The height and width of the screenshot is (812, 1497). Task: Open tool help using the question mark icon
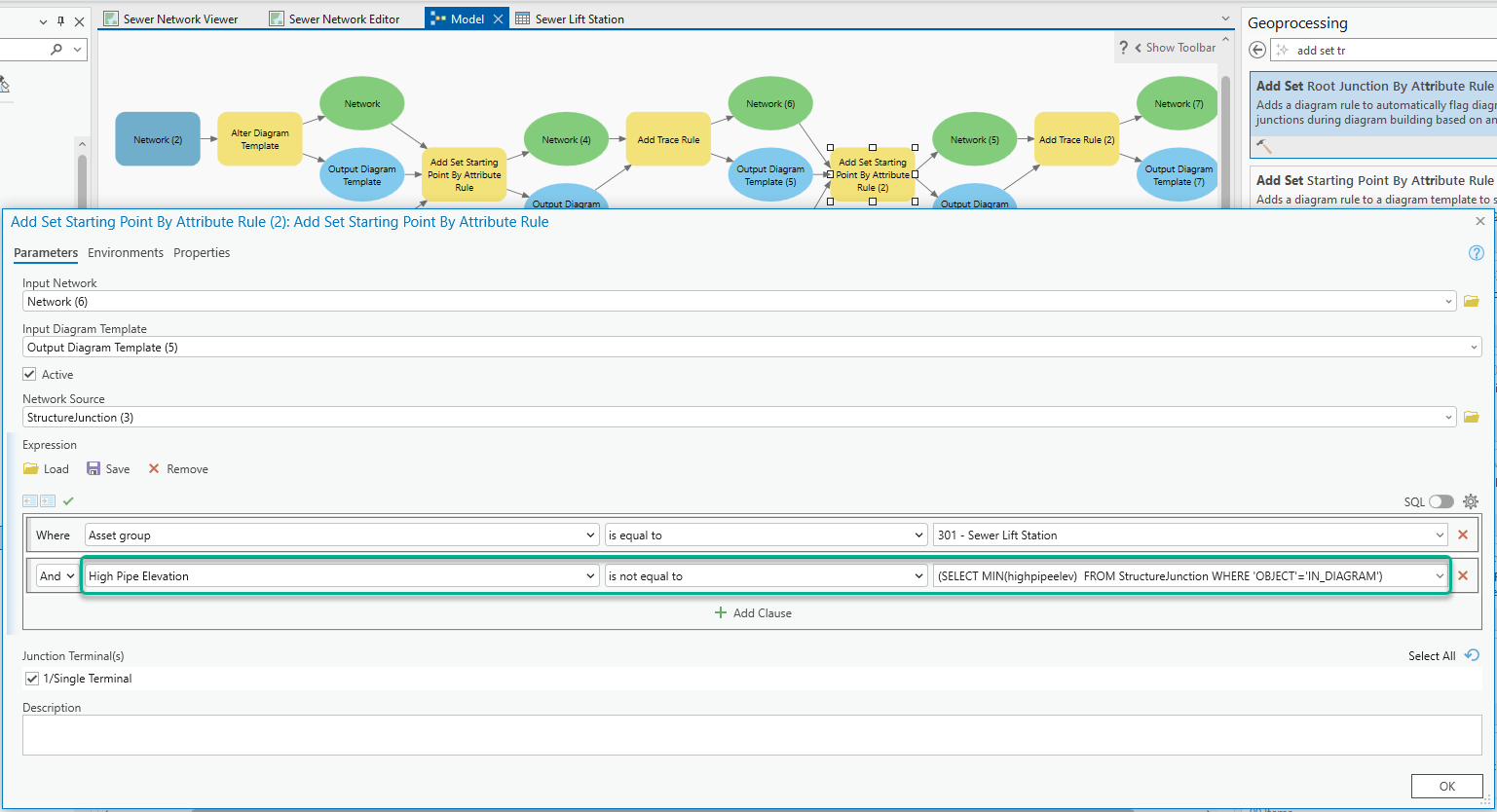click(x=1476, y=252)
